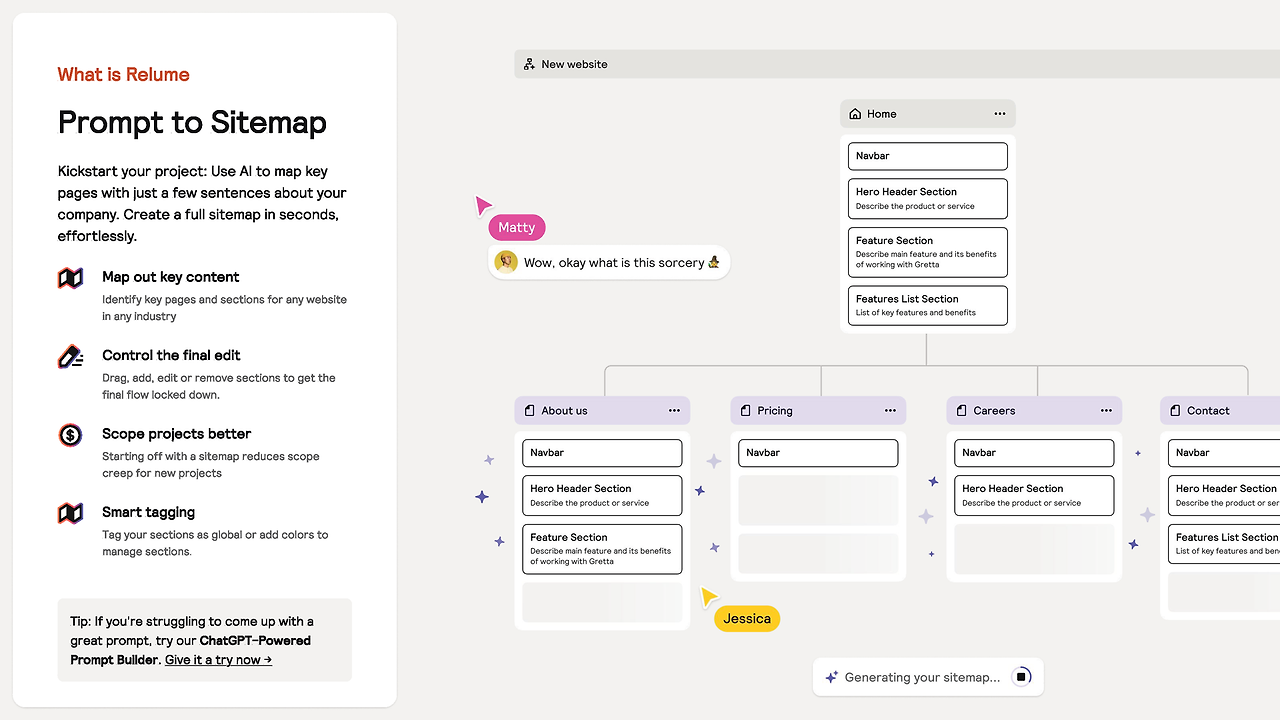
Task: Click the 'Map out key content' heading
Action: point(171,277)
